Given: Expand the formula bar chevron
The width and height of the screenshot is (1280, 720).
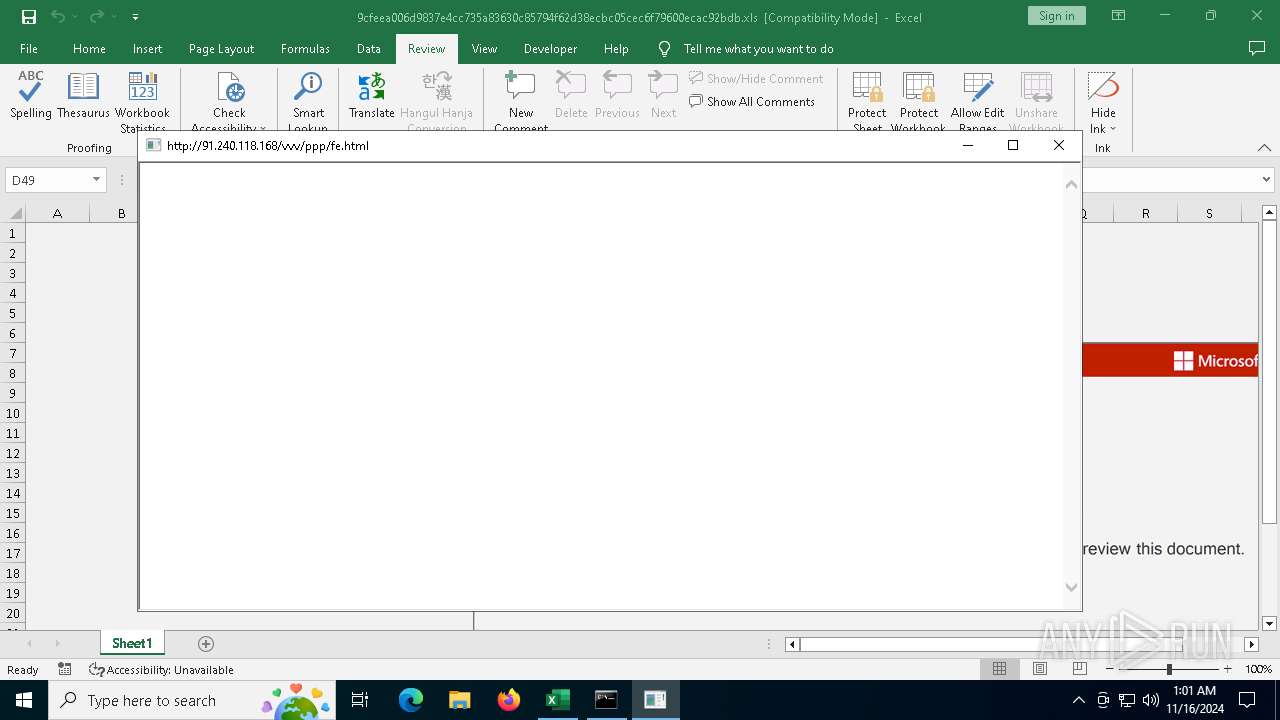Looking at the screenshot, I should [1266, 180].
